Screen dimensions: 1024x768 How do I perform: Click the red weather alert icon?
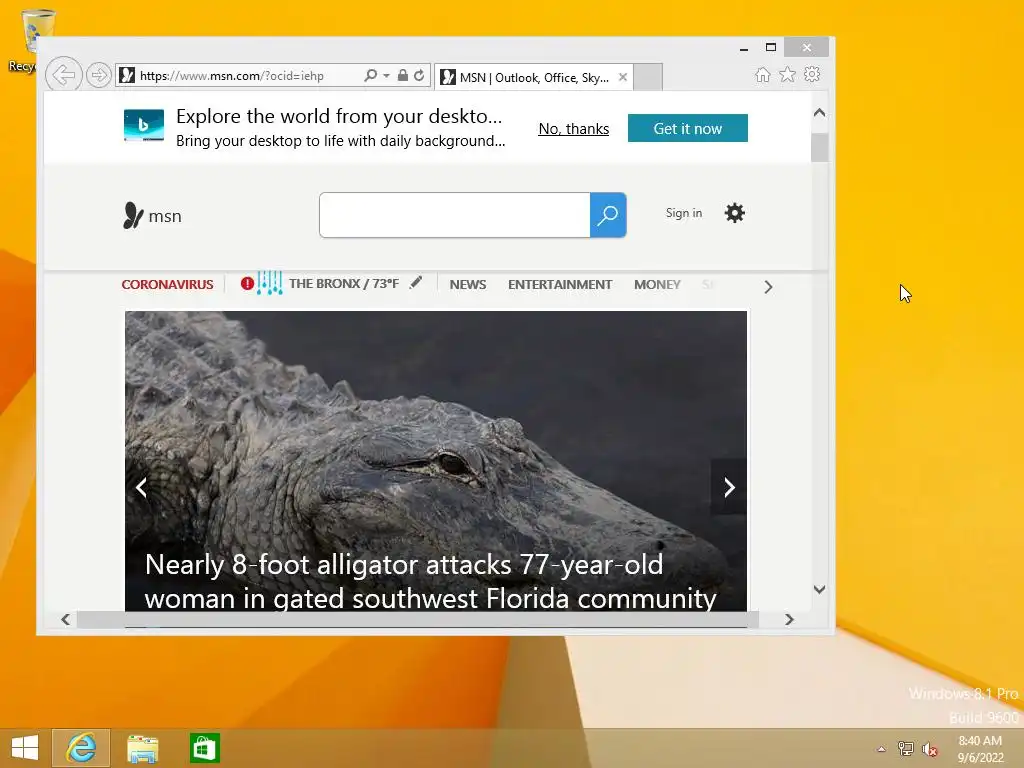[x=247, y=283]
